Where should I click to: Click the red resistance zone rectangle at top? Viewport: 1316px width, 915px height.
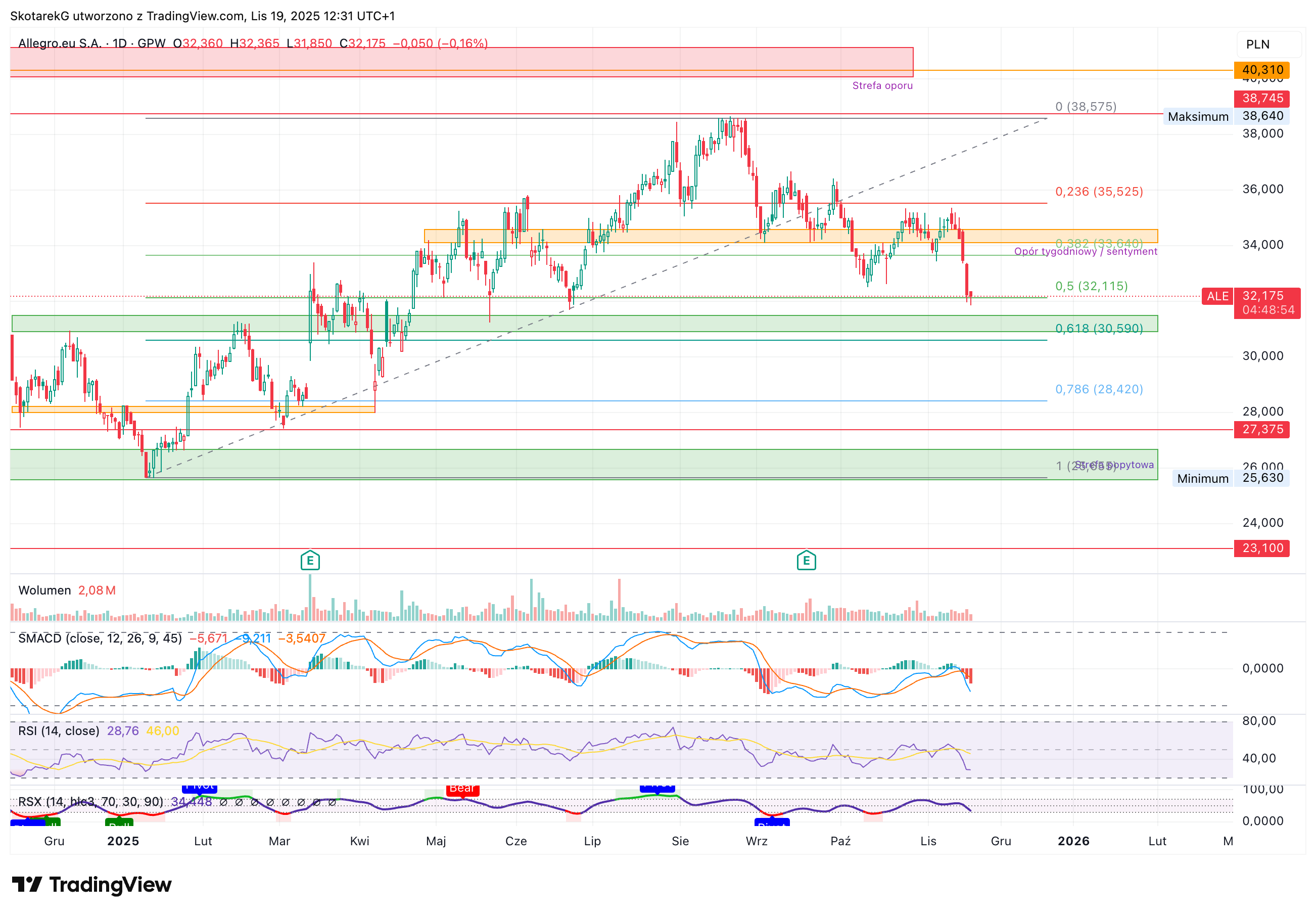coord(461,61)
